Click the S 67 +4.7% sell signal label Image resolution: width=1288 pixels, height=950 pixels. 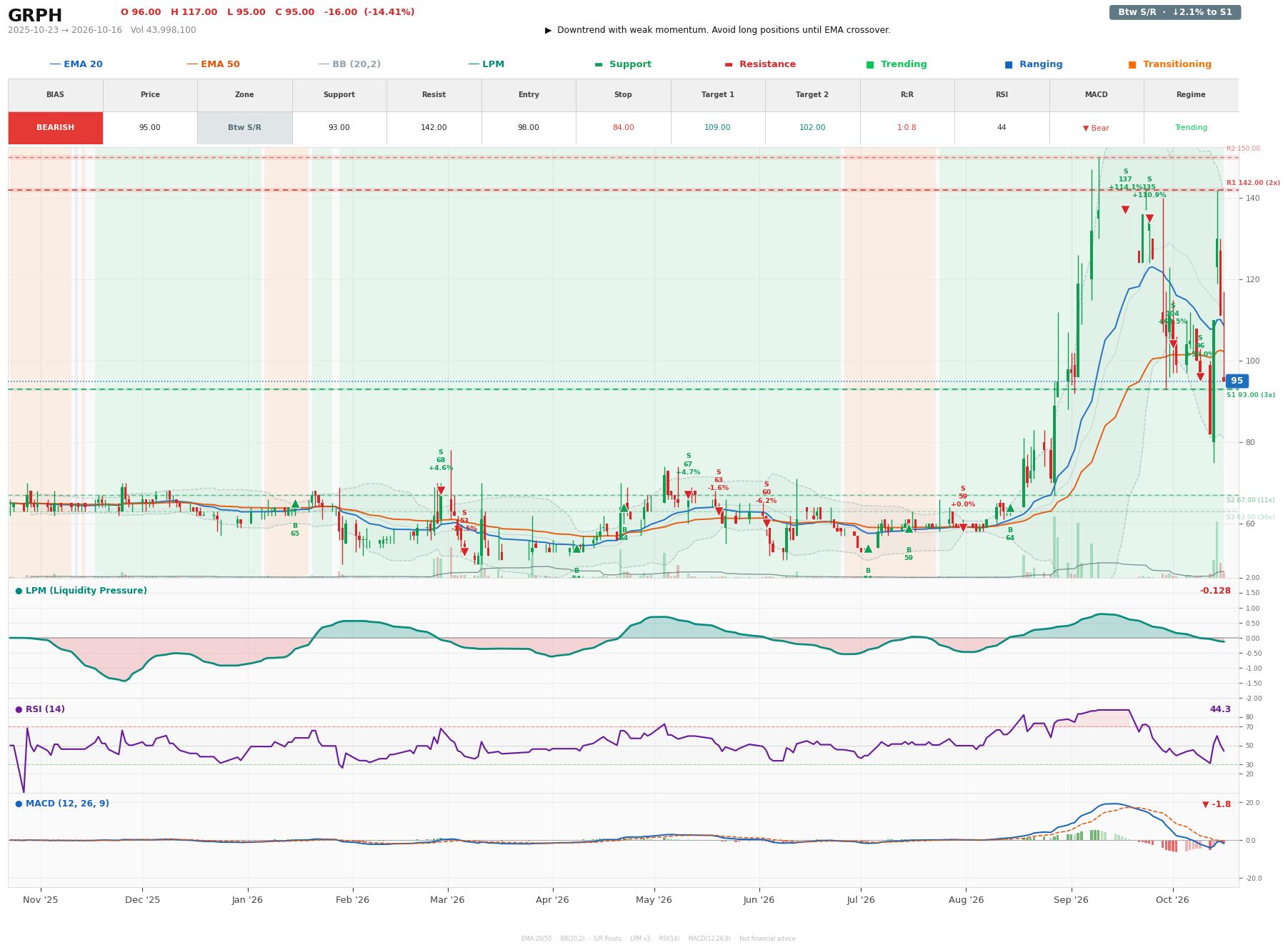pos(688,464)
